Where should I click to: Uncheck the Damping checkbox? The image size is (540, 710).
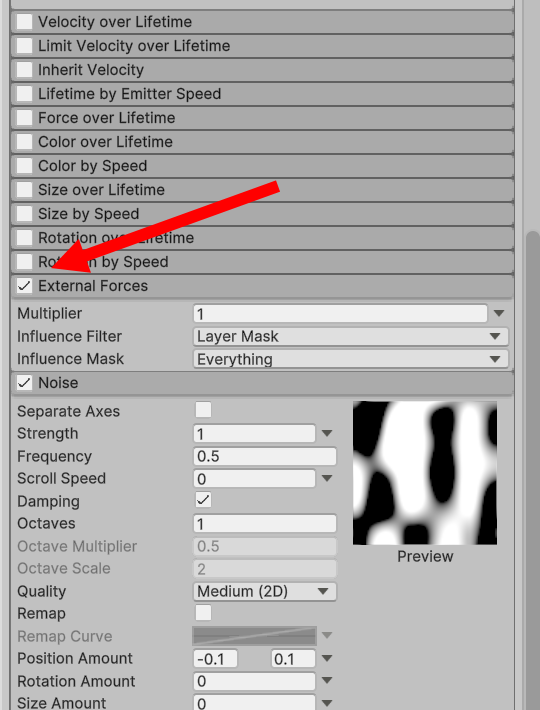click(x=203, y=500)
